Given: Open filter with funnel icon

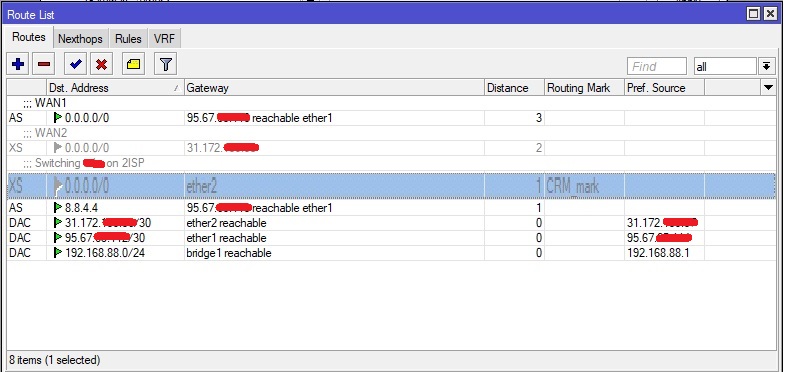Looking at the screenshot, I should tap(166, 64).
